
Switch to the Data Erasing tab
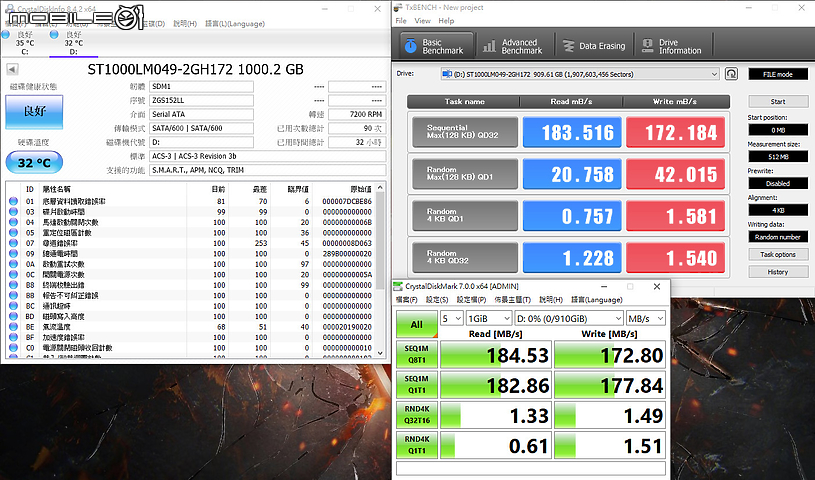coord(595,46)
